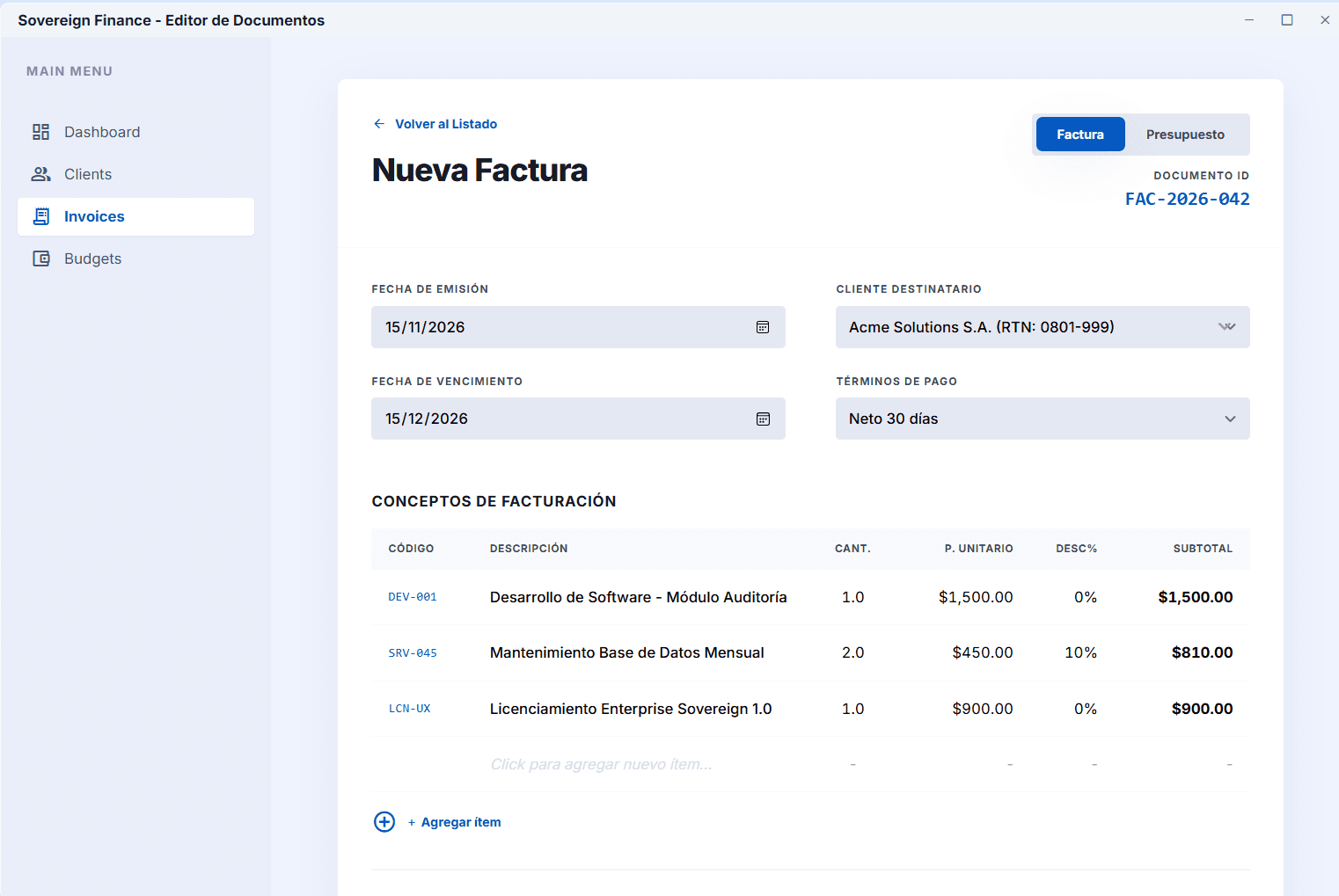
Task: Go to the Clients section
Action: coord(135,174)
